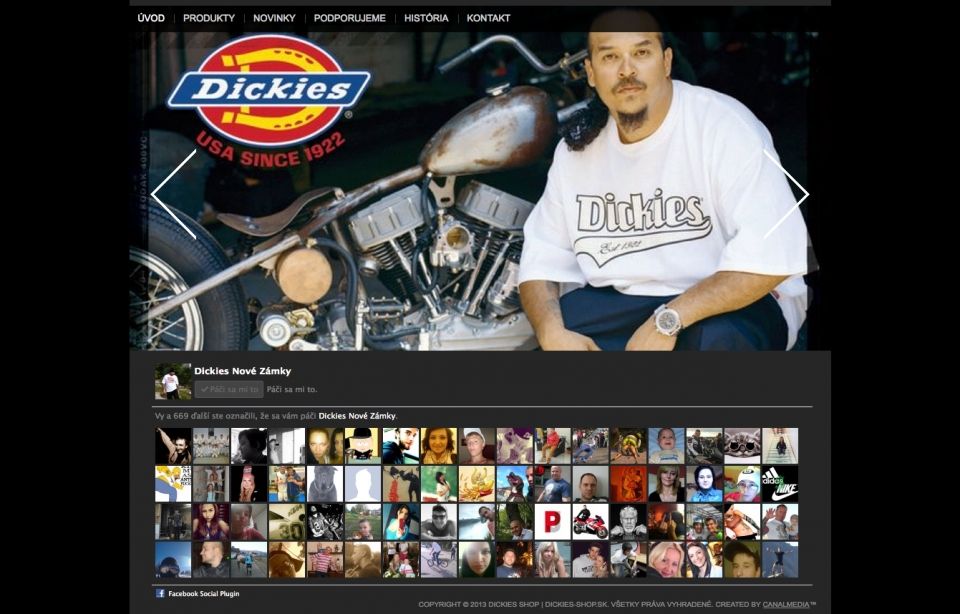The height and width of the screenshot is (614, 960).
Task: Select the red letter P logo profile picture
Action: (x=552, y=522)
